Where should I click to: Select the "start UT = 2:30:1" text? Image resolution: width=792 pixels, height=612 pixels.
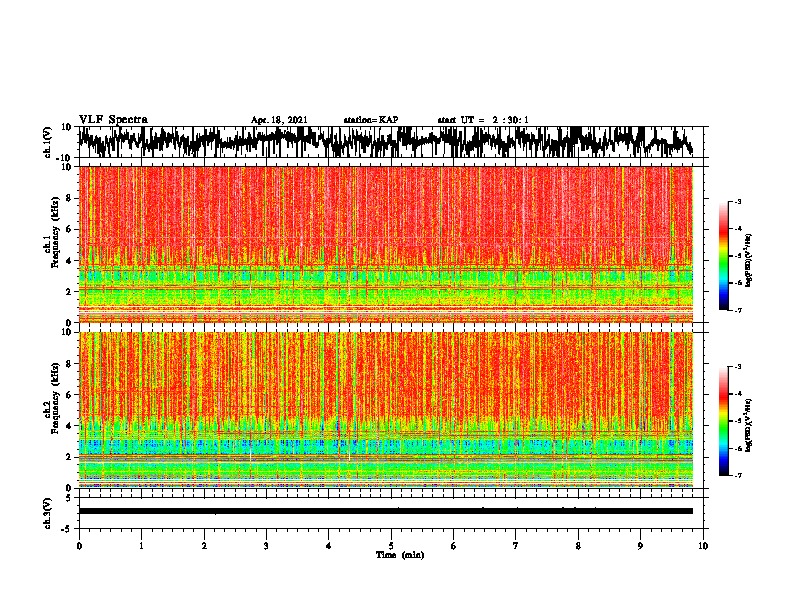tap(483, 120)
